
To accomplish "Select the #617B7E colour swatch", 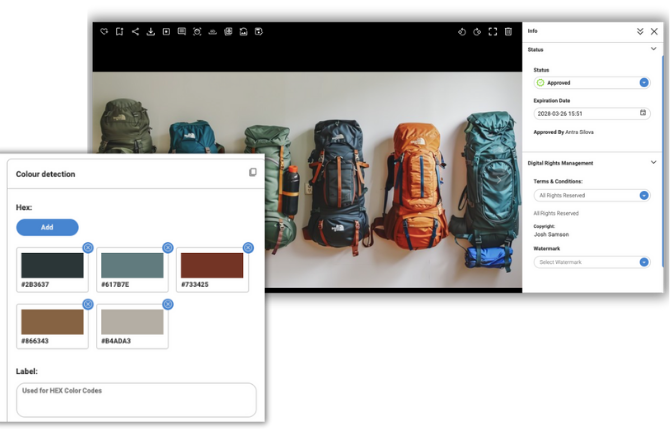I will [132, 266].
